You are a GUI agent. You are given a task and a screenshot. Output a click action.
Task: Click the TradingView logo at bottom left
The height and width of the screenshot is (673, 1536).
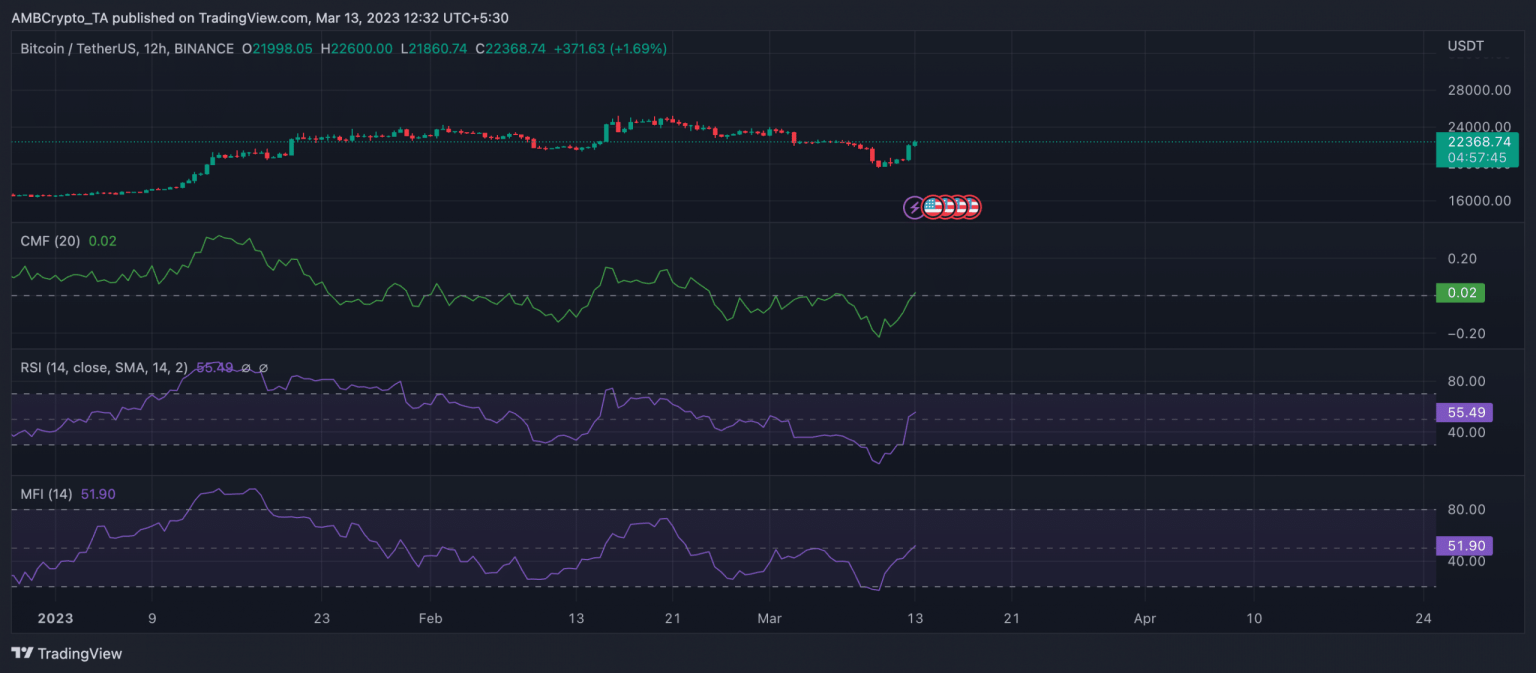point(66,653)
